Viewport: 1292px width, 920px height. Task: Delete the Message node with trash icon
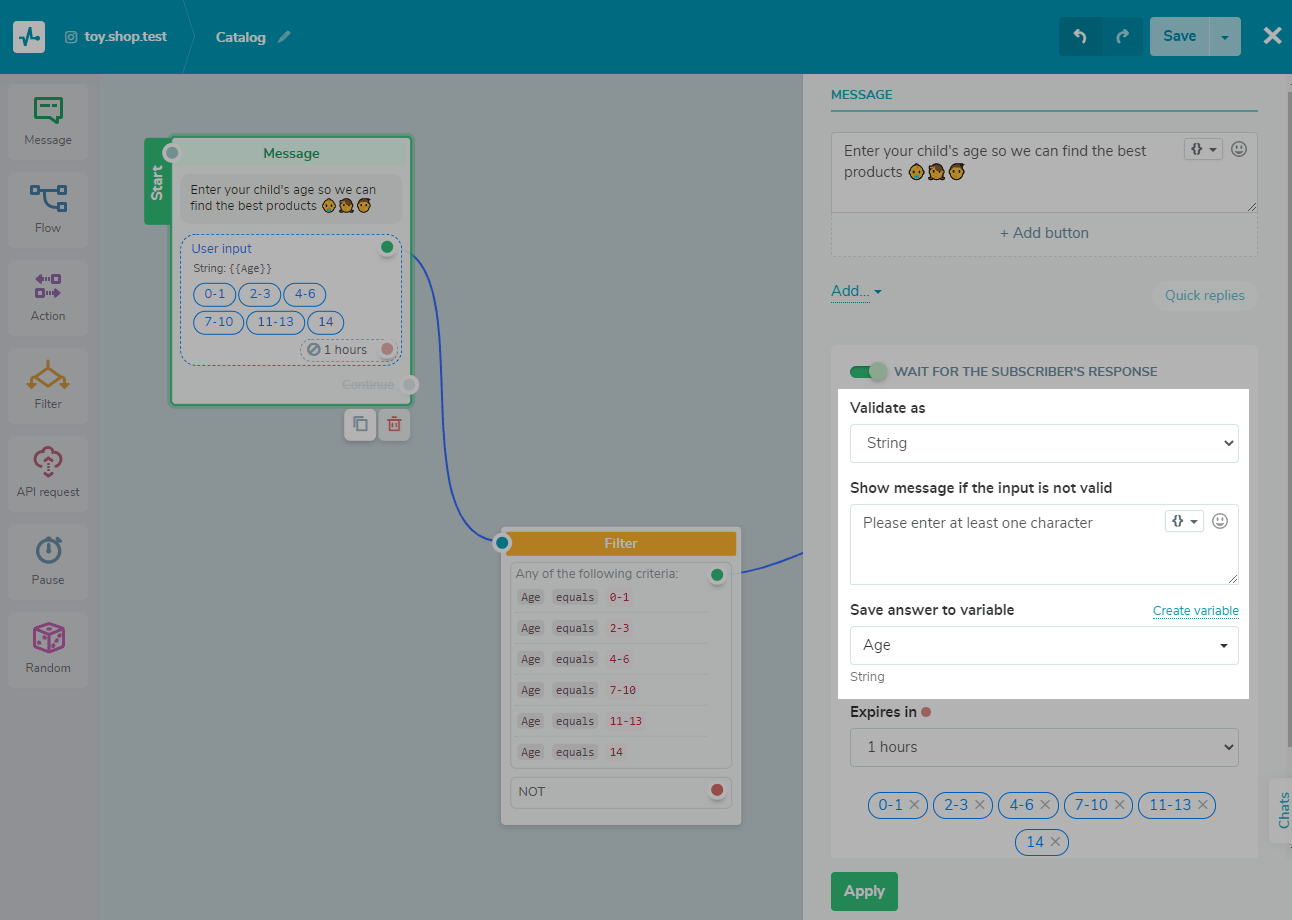coord(394,424)
